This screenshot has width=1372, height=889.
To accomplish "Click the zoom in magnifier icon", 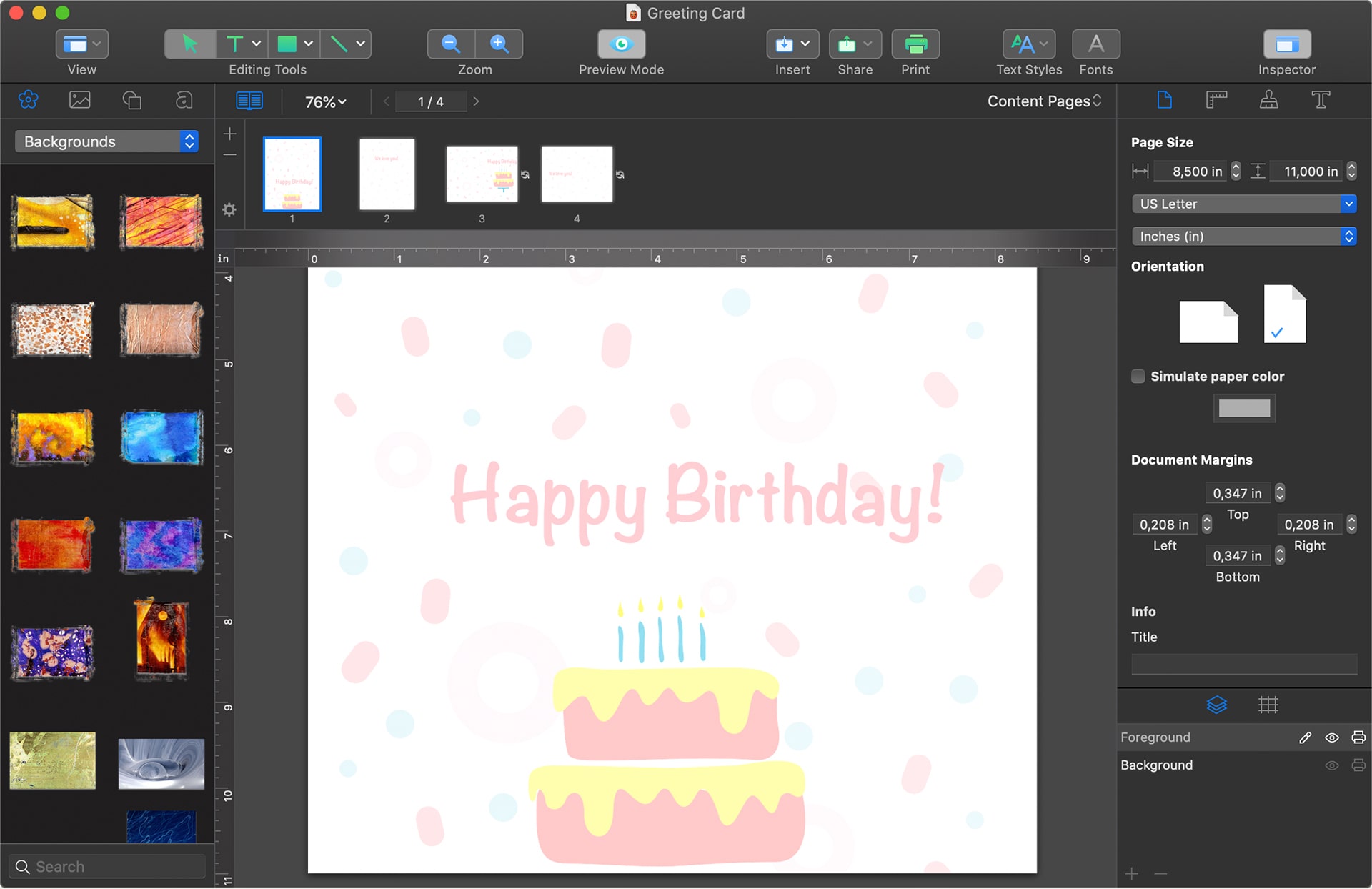I will (x=499, y=44).
